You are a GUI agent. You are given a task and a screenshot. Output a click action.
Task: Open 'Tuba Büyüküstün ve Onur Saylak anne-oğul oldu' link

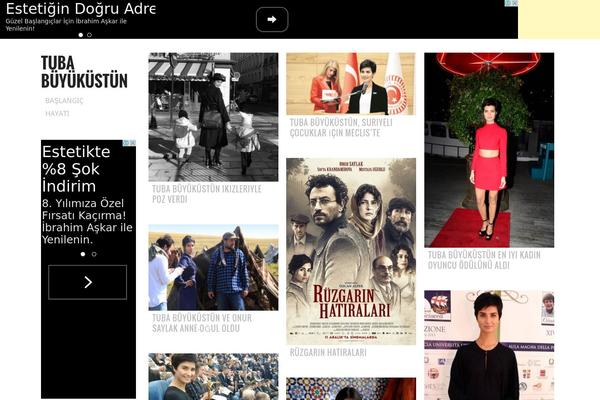tap(202, 323)
